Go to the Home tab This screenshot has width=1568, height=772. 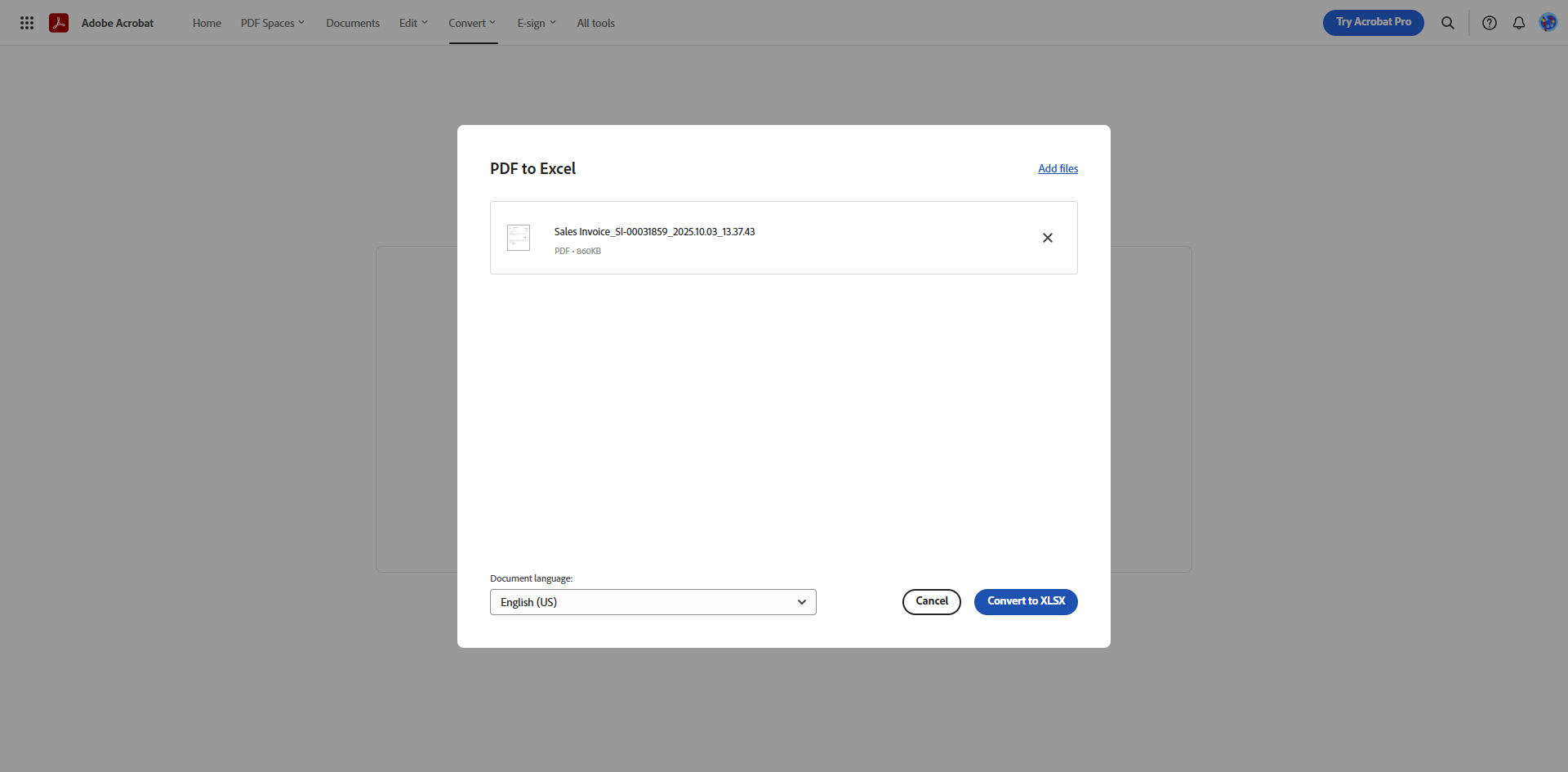[x=206, y=22]
